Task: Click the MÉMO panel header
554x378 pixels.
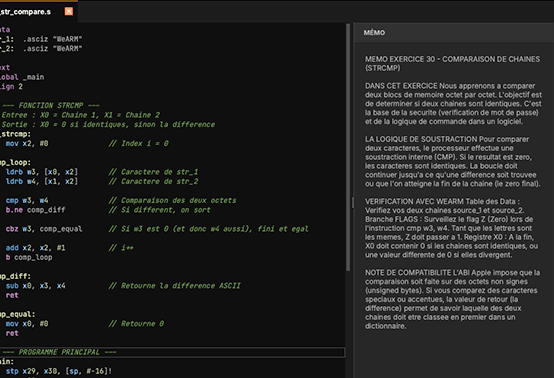Action: 454,33
